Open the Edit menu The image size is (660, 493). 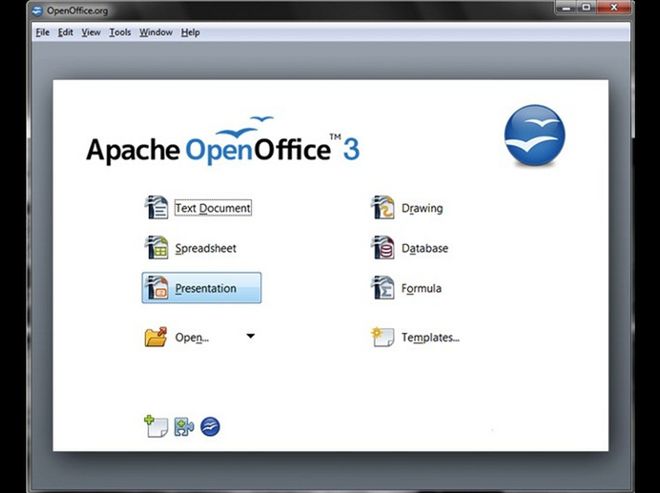click(x=65, y=32)
